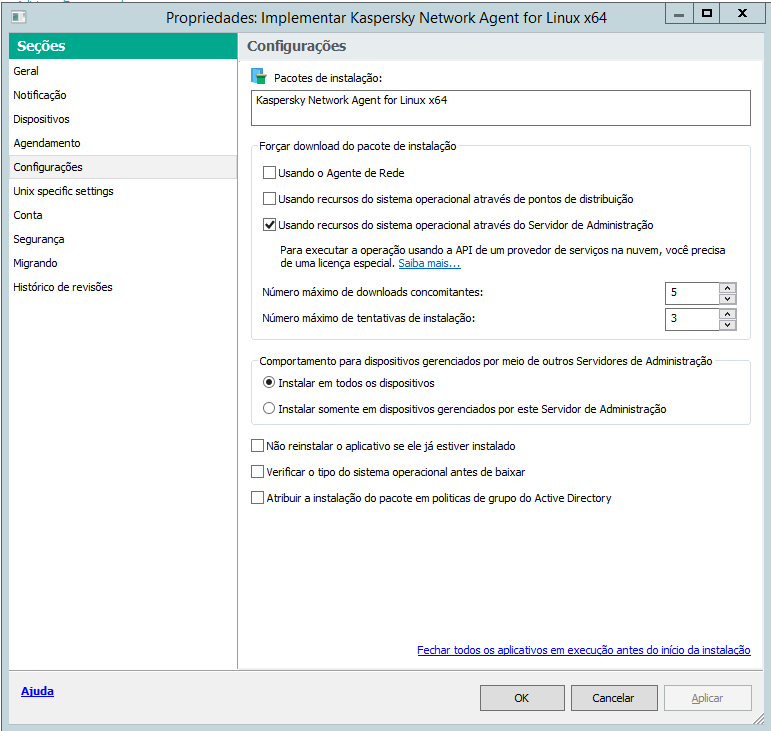Open the Migrando section
This screenshot has height=731, width=771.
tap(123, 263)
